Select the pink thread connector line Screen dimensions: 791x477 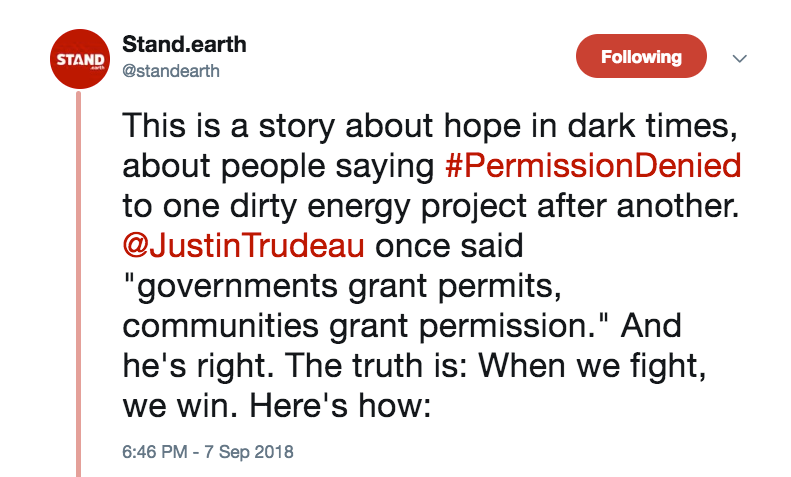(x=79, y=283)
